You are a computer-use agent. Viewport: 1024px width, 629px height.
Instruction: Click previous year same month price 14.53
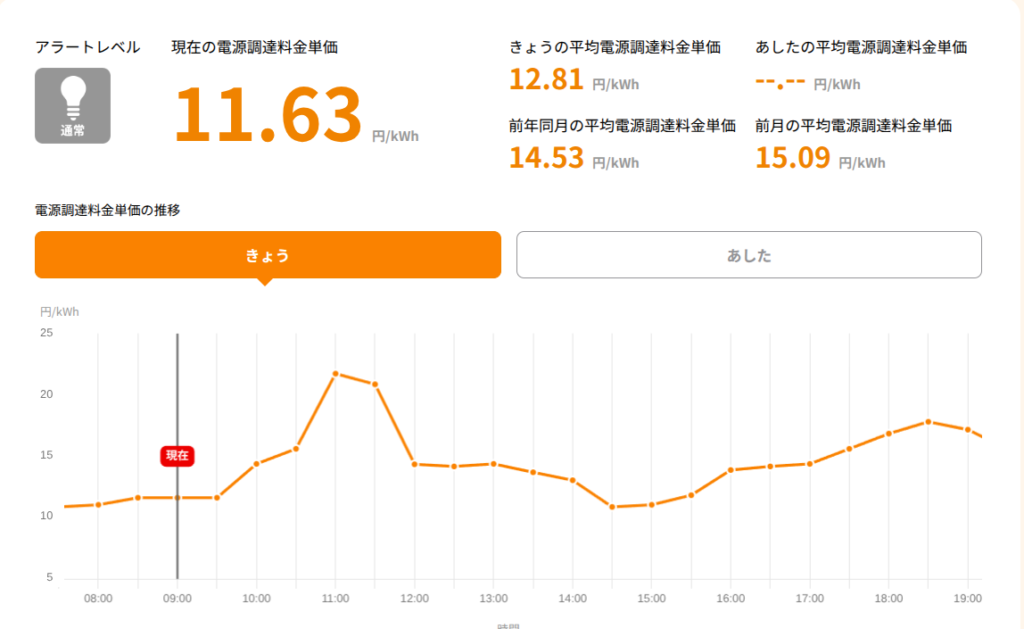pos(546,158)
